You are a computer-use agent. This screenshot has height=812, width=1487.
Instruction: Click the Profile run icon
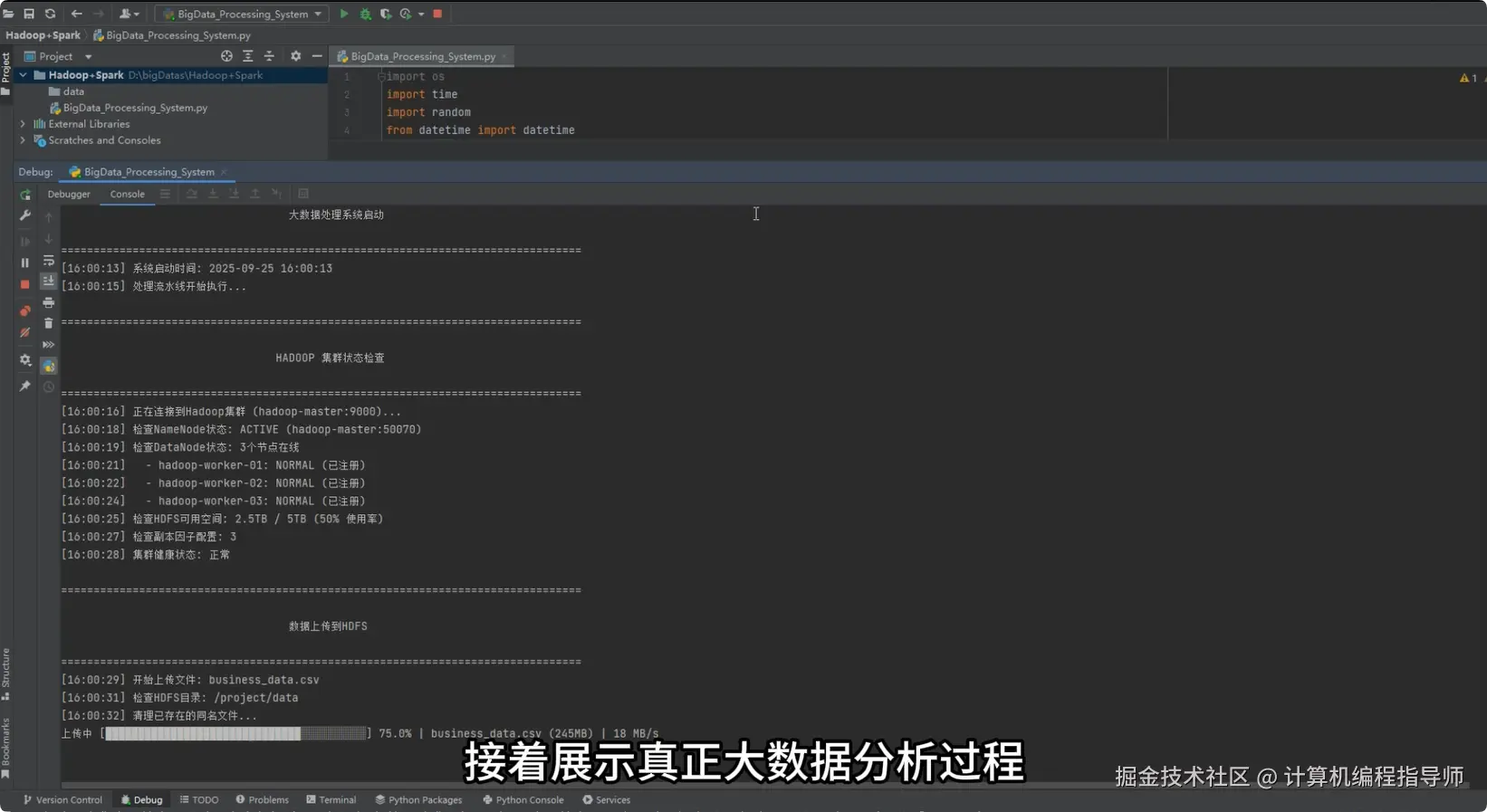[x=406, y=14]
